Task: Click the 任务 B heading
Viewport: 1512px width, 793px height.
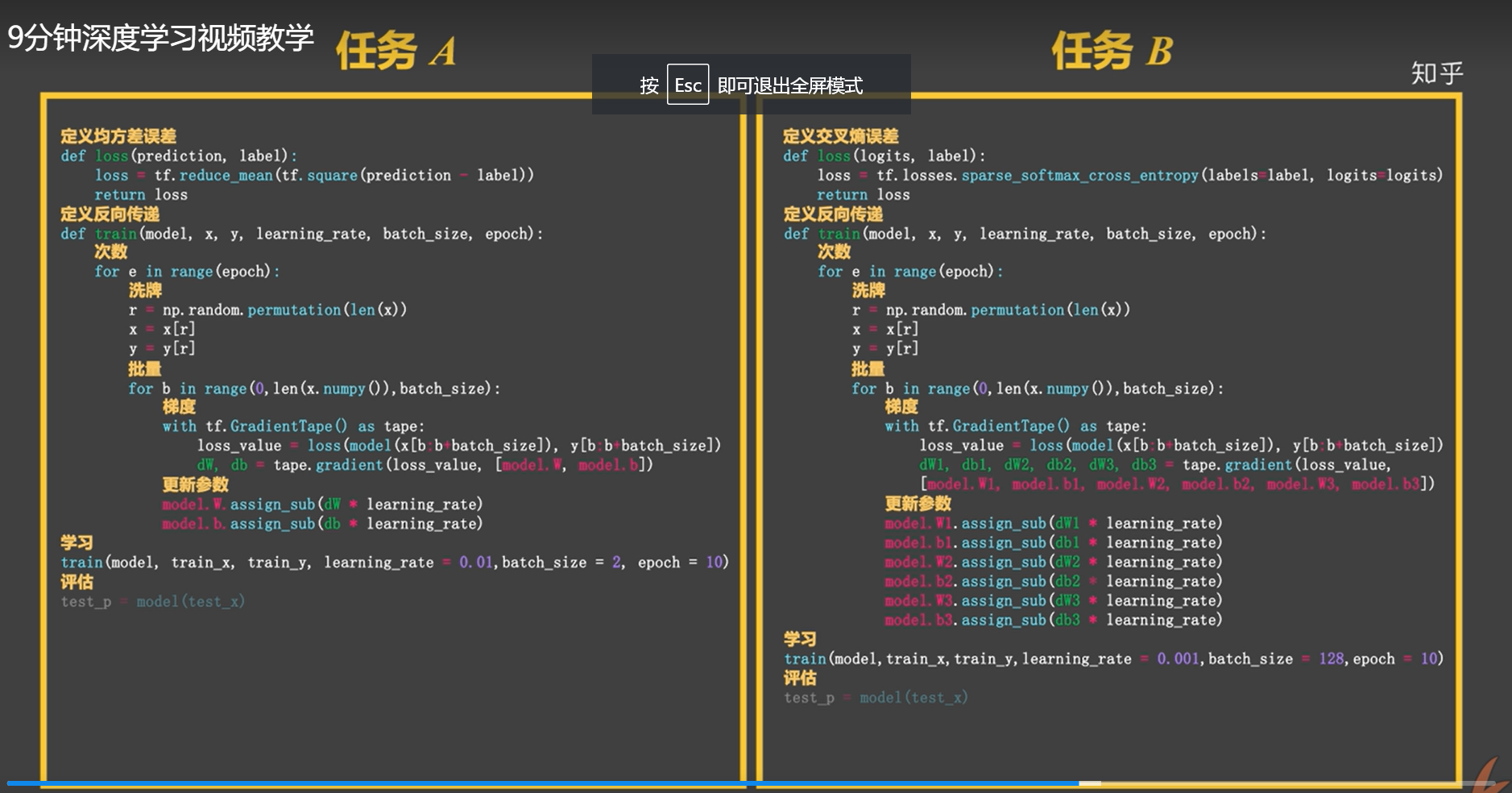Action: 1112,51
